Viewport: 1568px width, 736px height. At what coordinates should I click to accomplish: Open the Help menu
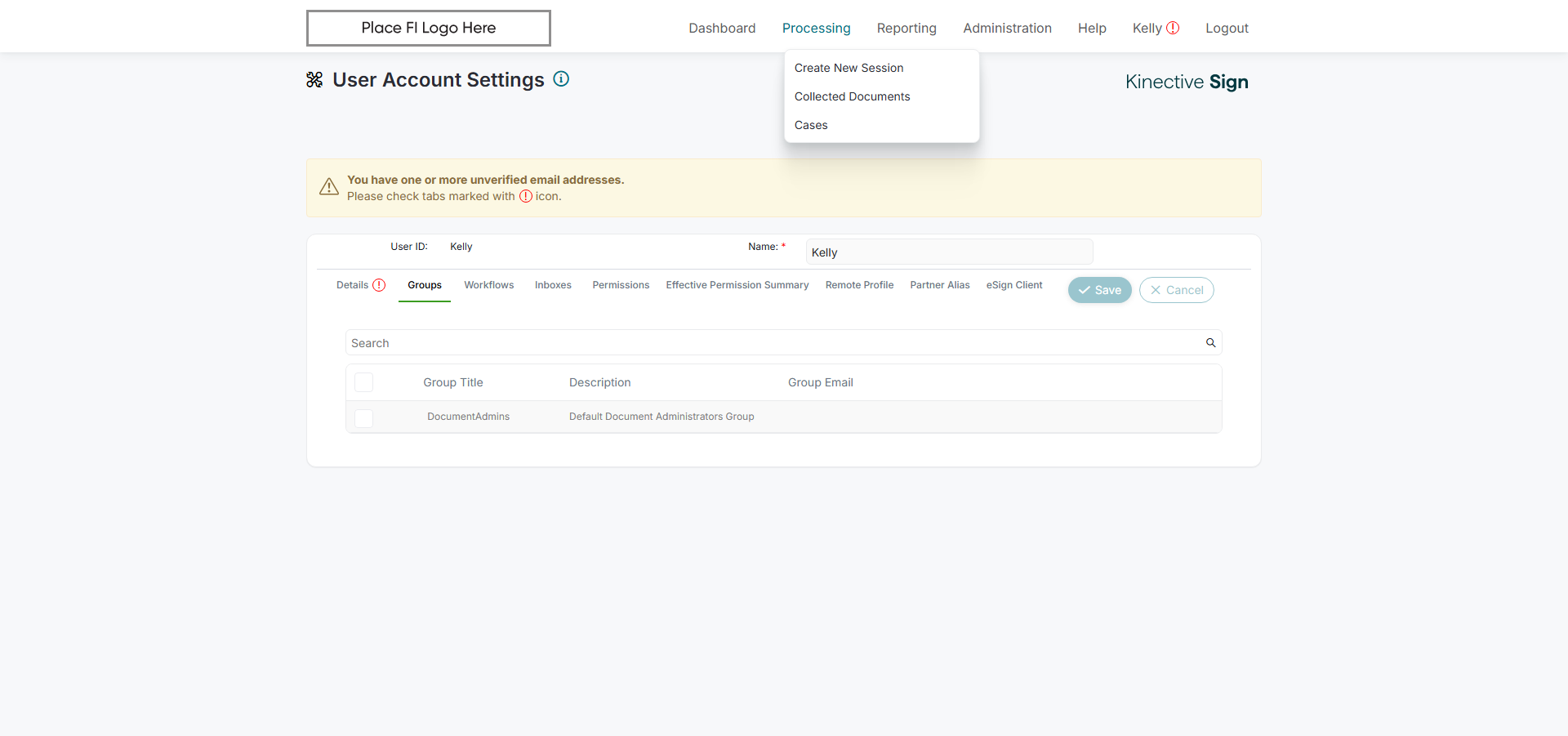[x=1092, y=28]
